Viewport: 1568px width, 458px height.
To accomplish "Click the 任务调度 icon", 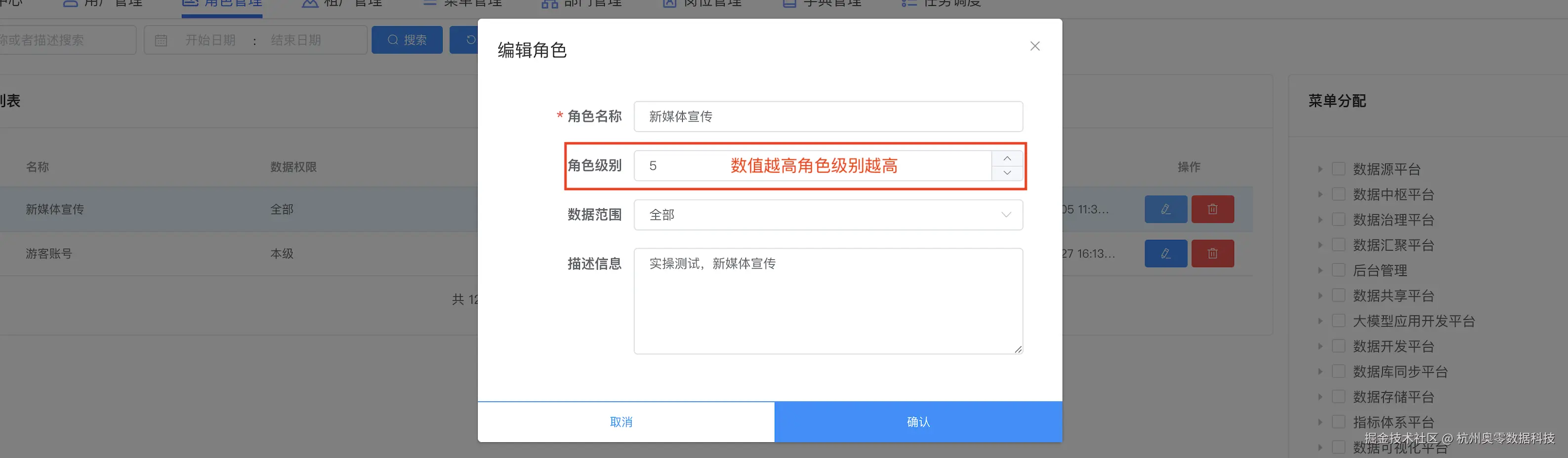I will (908, 3).
